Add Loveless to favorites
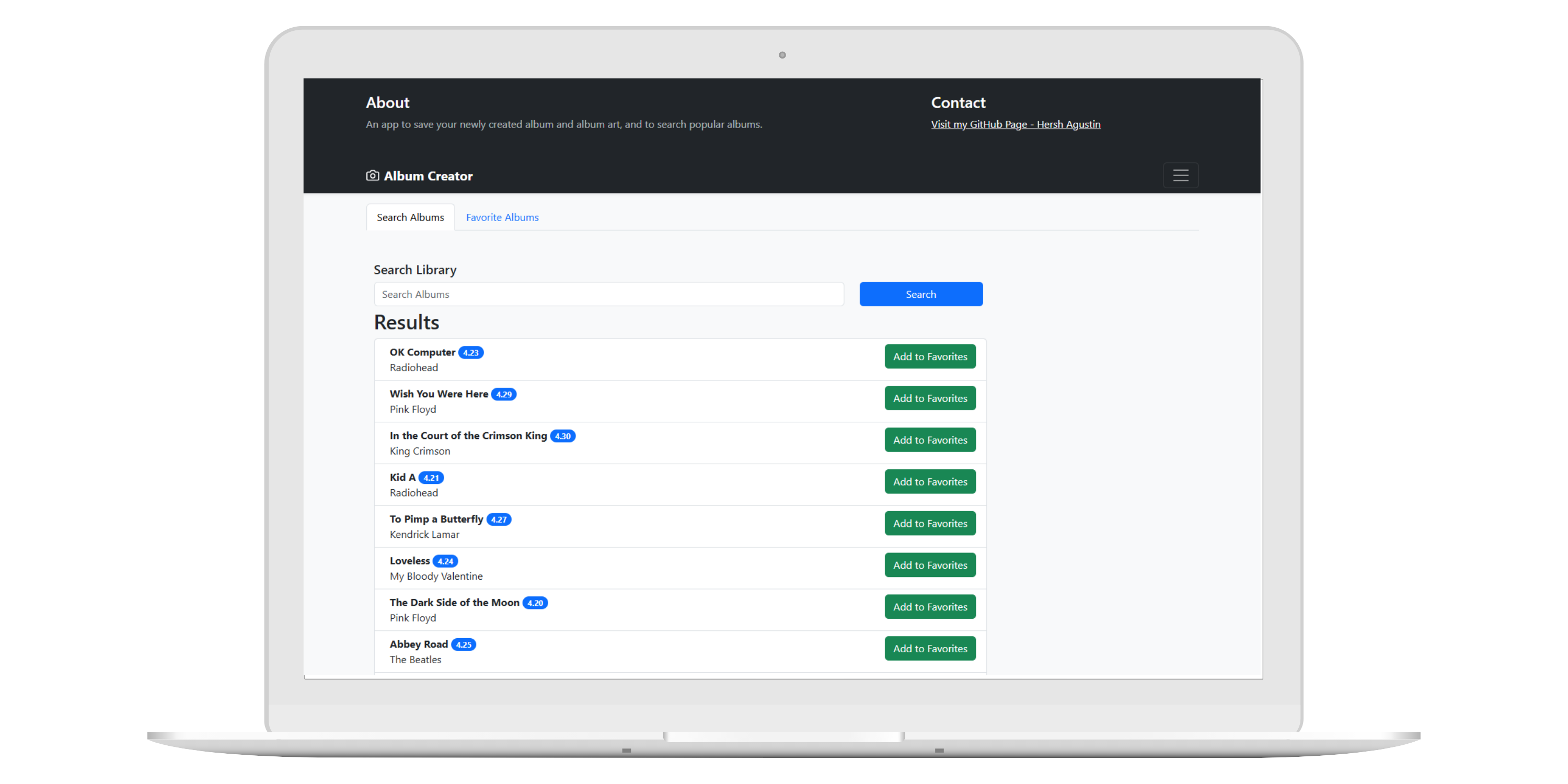Image resolution: width=1568 pixels, height=784 pixels. point(929,565)
